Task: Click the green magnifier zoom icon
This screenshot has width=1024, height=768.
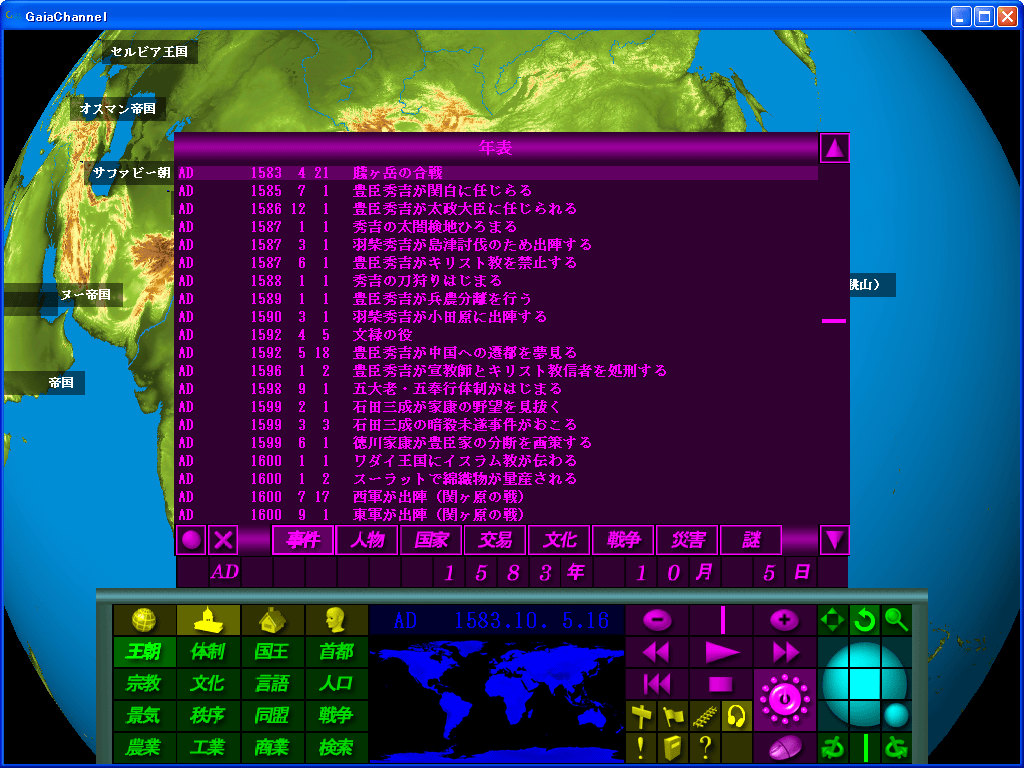Action: tap(897, 620)
